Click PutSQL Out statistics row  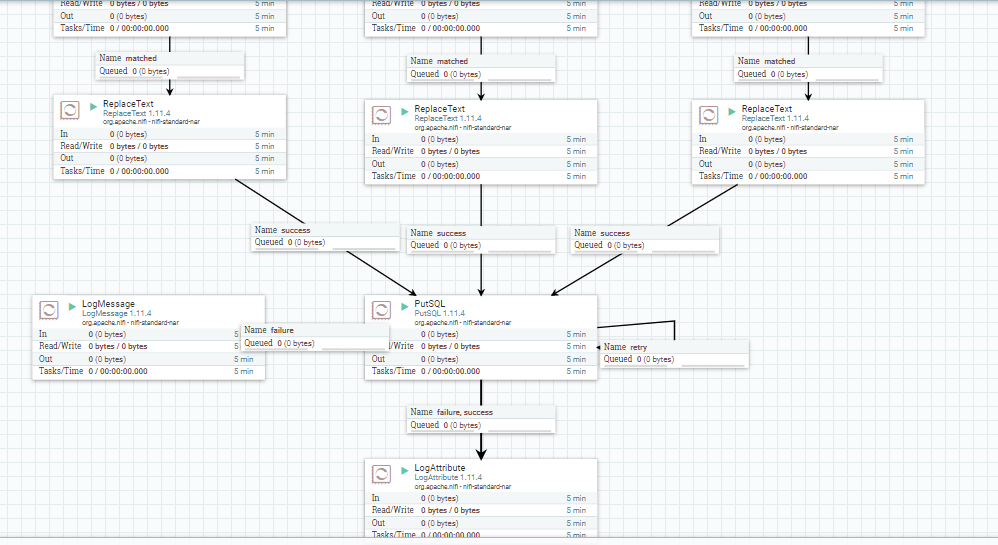coord(481,359)
